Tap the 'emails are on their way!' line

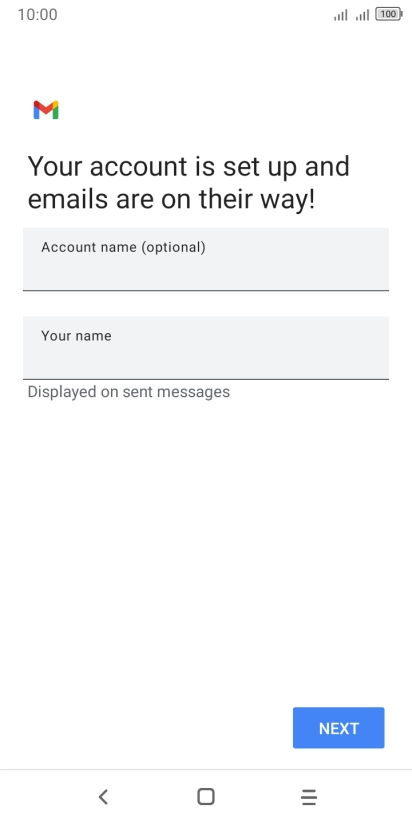coord(171,200)
